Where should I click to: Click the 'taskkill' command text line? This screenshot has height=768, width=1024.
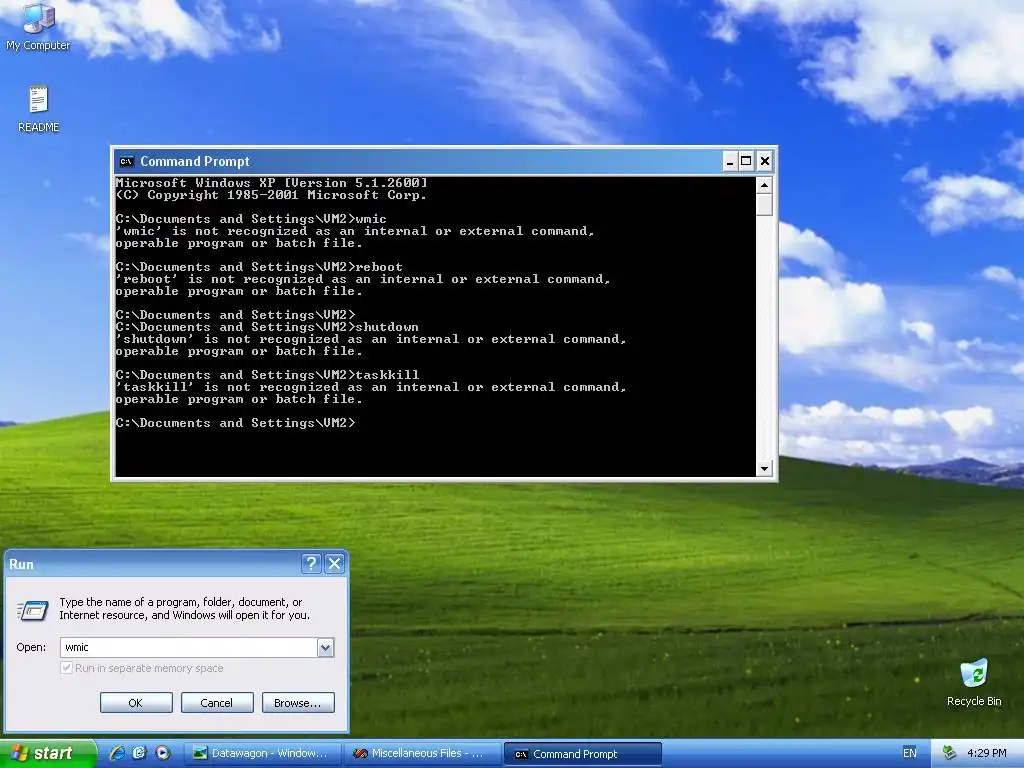click(268, 375)
